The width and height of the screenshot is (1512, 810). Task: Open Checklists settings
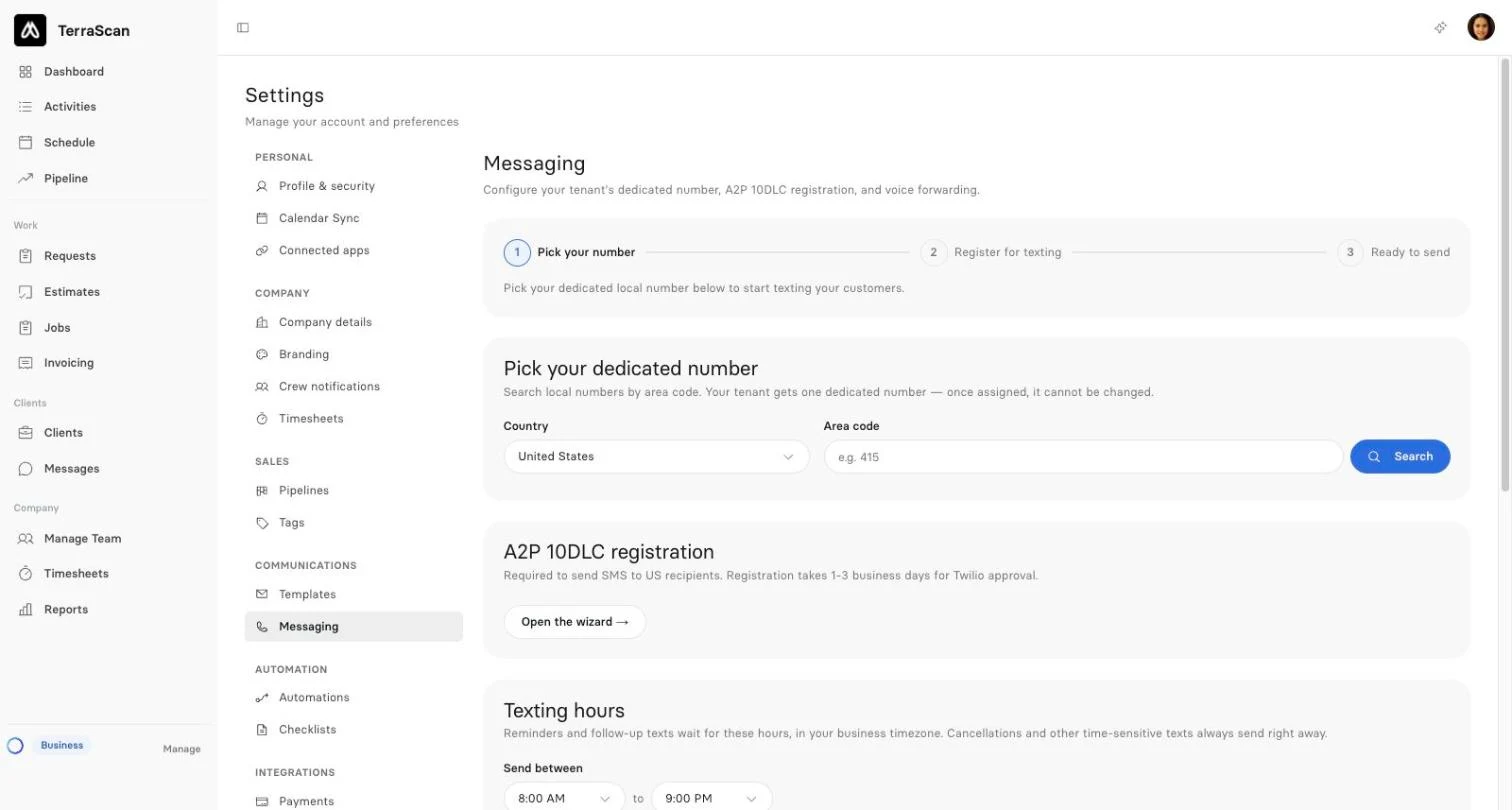click(x=354, y=730)
